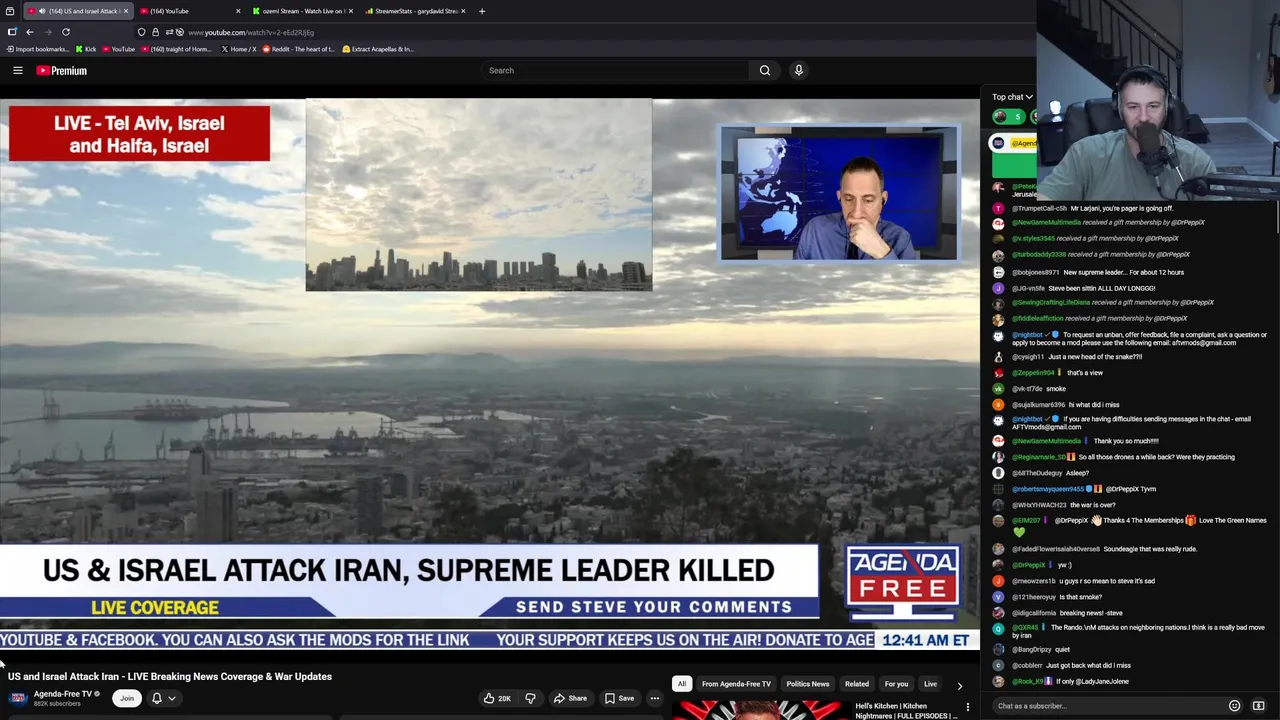Screen dimensions: 1280x720
Task: Go forward with the browser forward arrow
Action: [48, 32]
